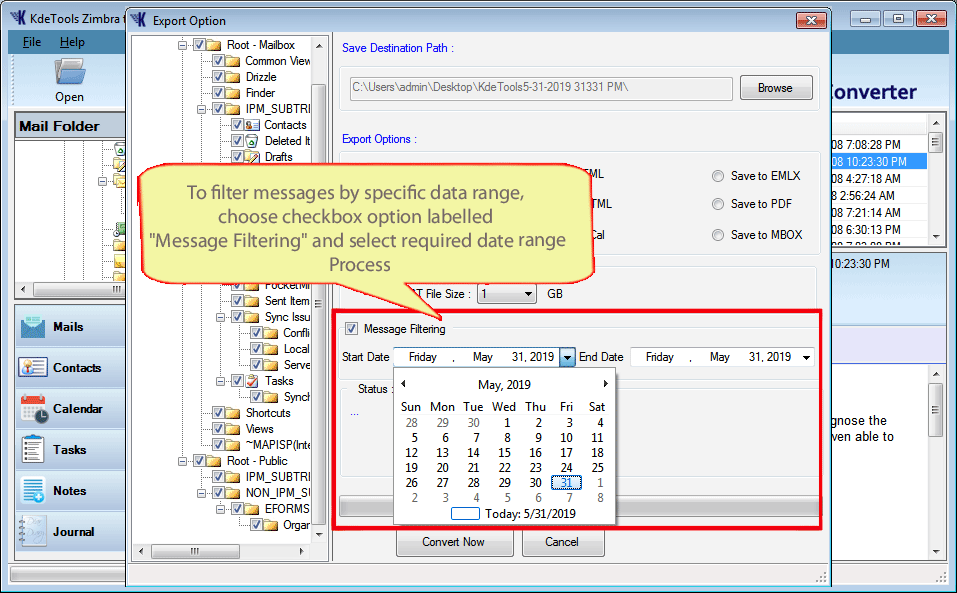The width and height of the screenshot is (957, 593).
Task: Uncheck the Root - Public checkbox
Action: [199, 461]
